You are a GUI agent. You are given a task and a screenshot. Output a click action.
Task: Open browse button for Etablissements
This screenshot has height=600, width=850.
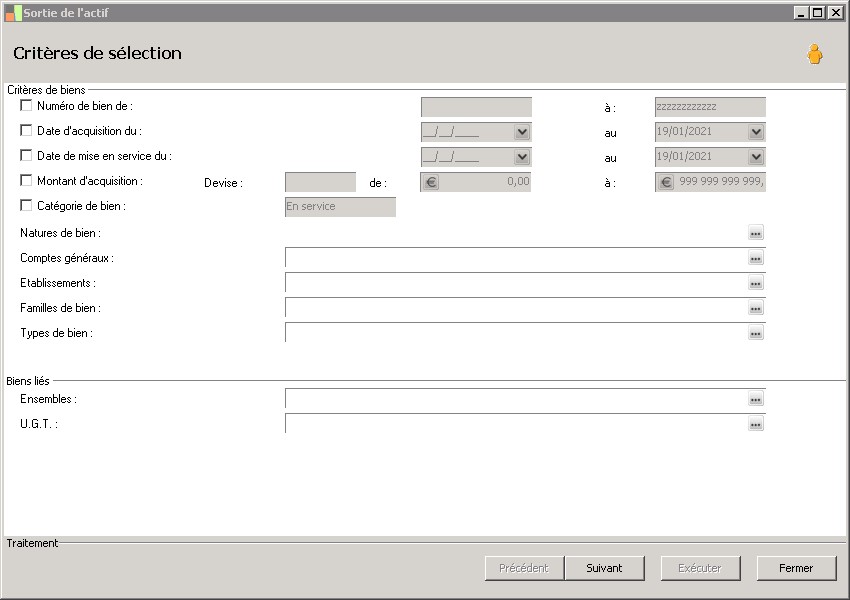756,283
